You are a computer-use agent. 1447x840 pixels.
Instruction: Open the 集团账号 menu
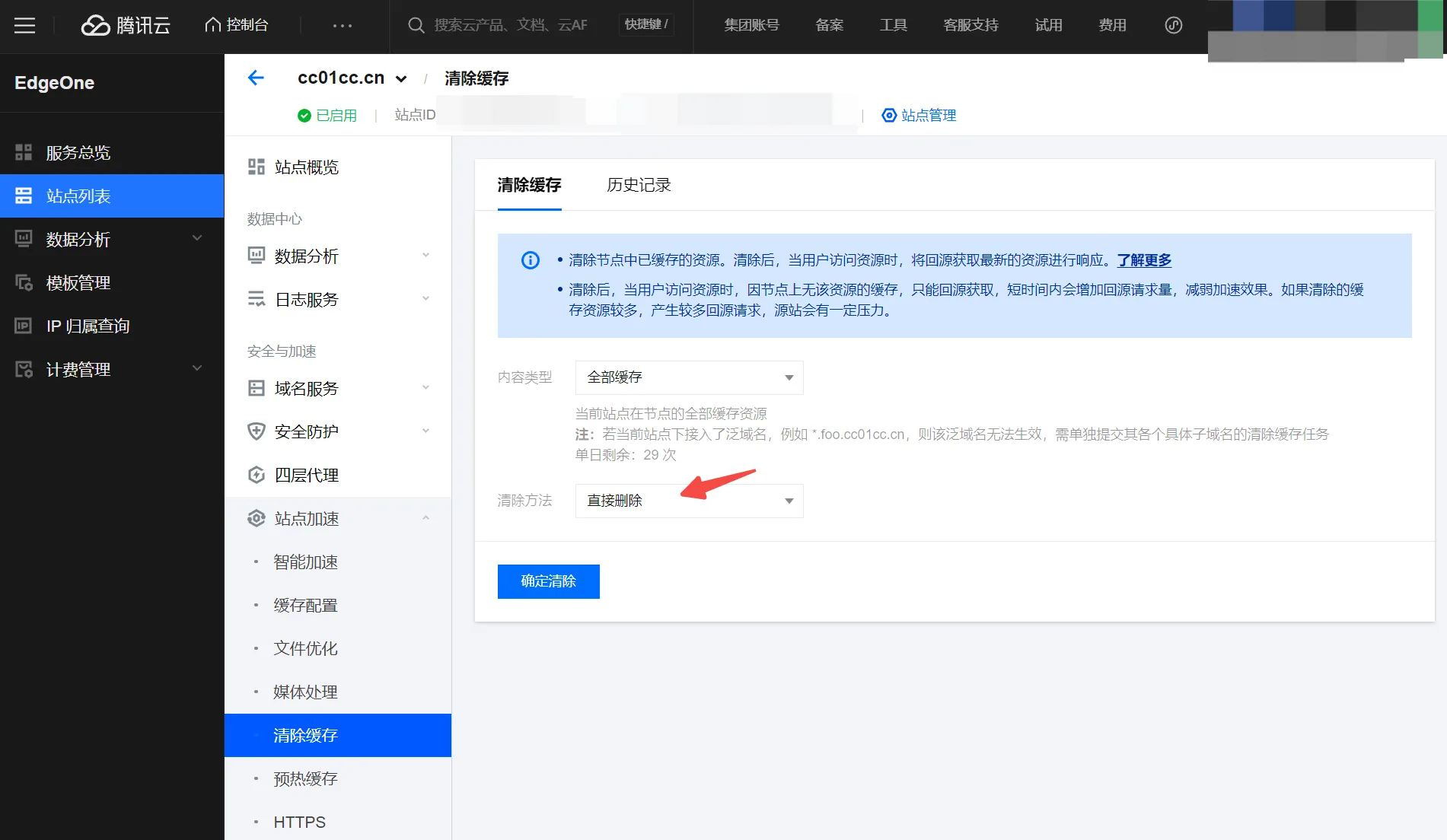click(x=751, y=25)
